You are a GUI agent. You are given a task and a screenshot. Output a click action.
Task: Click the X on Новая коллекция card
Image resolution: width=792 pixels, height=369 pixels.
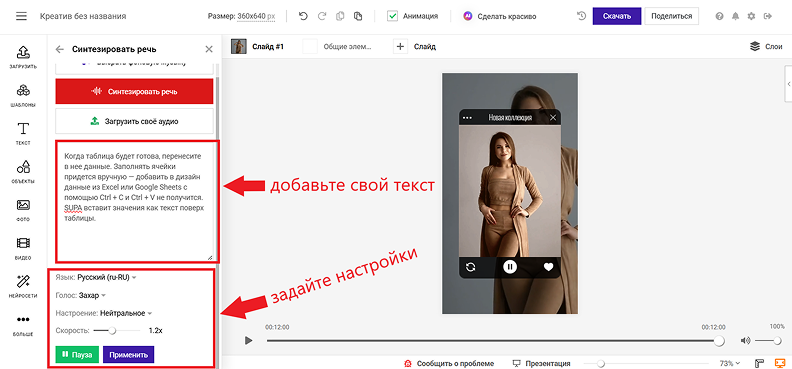553,118
